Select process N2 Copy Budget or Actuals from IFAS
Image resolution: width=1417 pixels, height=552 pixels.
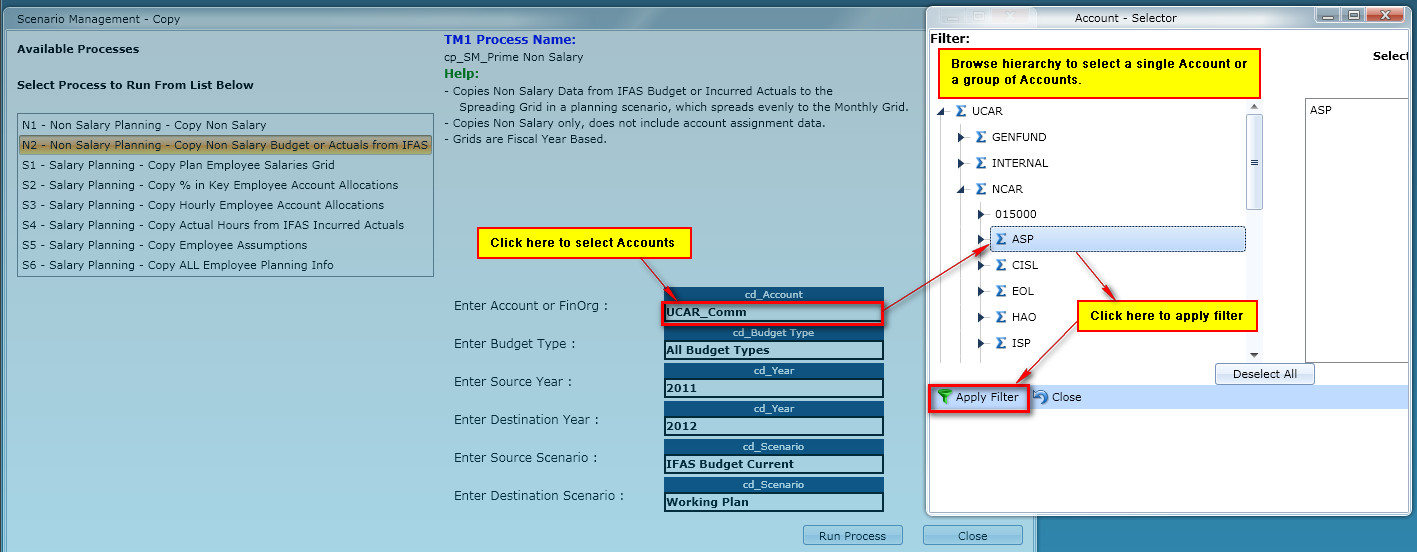[x=225, y=145]
